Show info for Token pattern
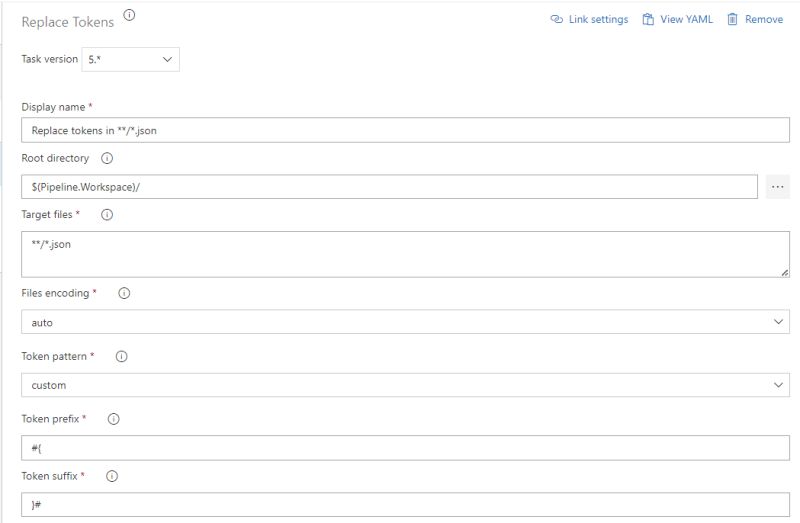800x523 pixels. pyautogui.click(x=121, y=357)
